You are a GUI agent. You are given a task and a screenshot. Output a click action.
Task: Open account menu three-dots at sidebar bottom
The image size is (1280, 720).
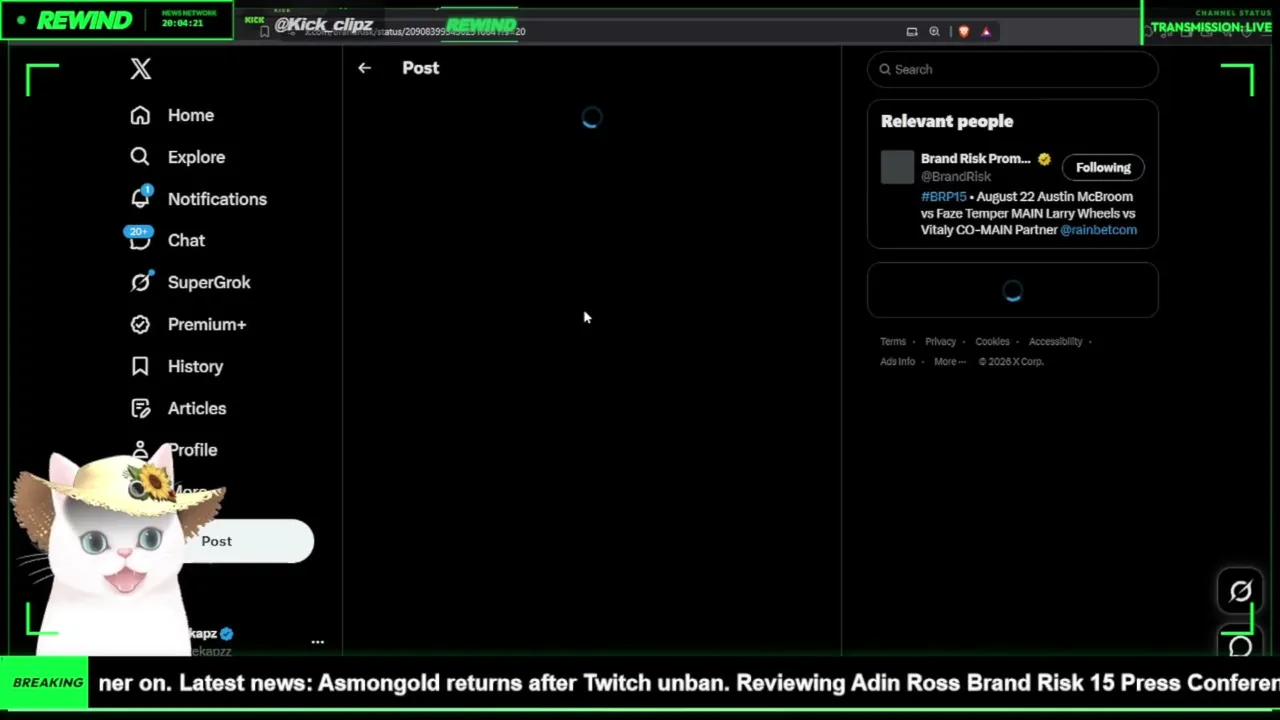(x=317, y=641)
